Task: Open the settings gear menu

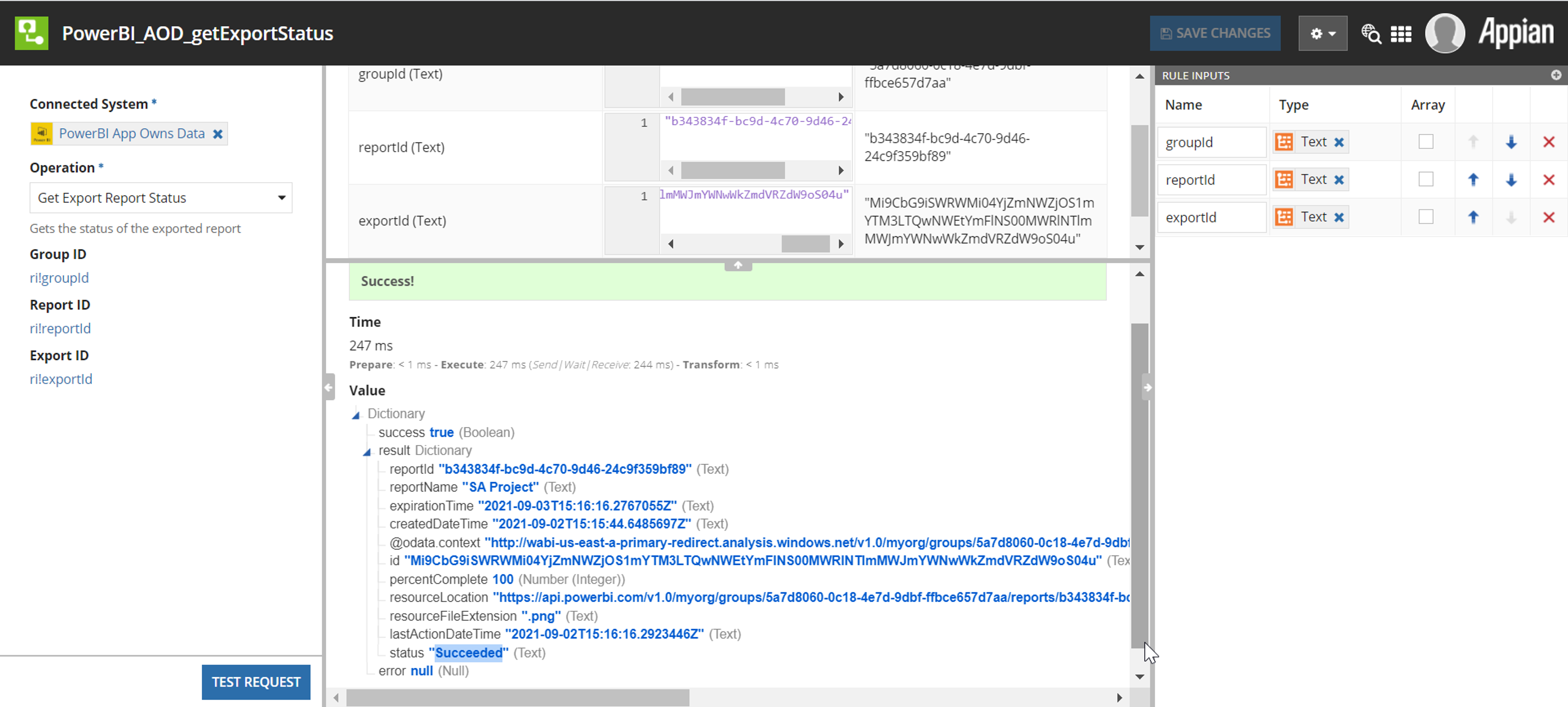Action: (1323, 33)
